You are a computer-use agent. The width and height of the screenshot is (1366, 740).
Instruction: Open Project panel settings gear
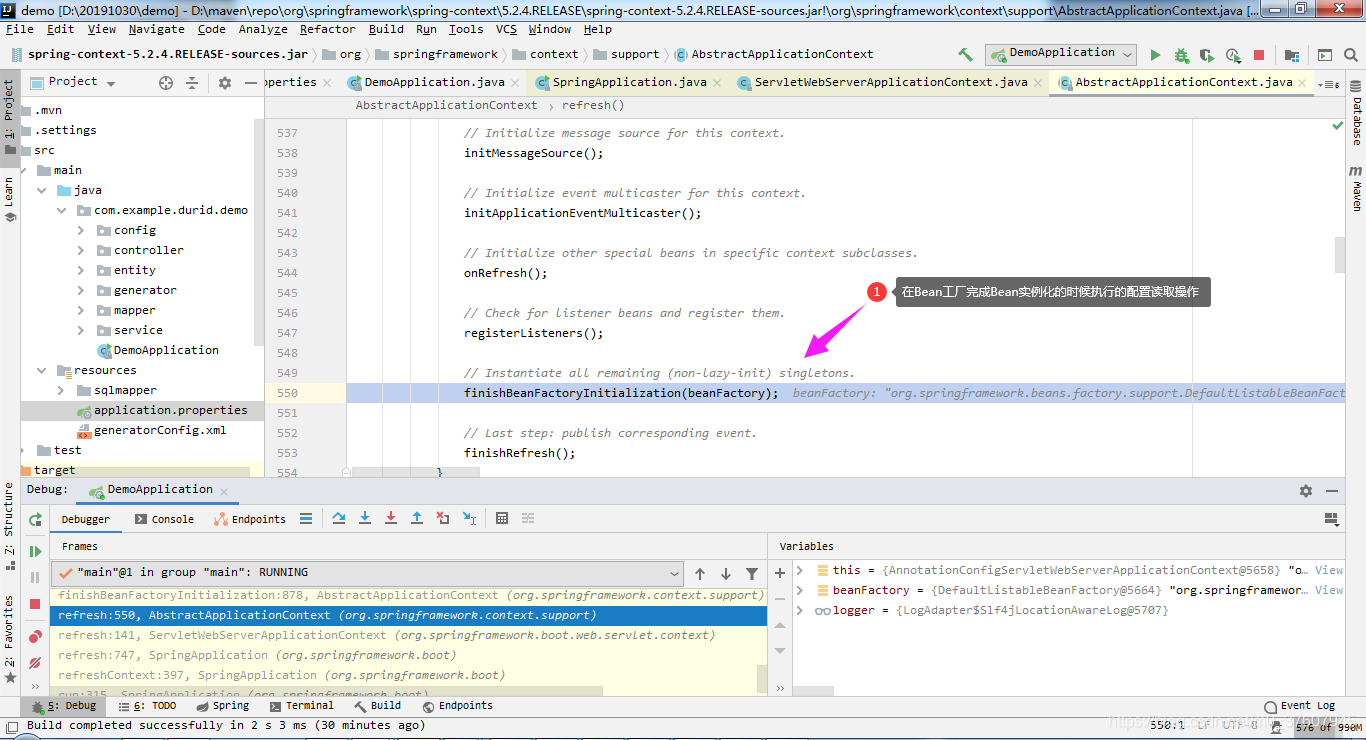pos(225,83)
